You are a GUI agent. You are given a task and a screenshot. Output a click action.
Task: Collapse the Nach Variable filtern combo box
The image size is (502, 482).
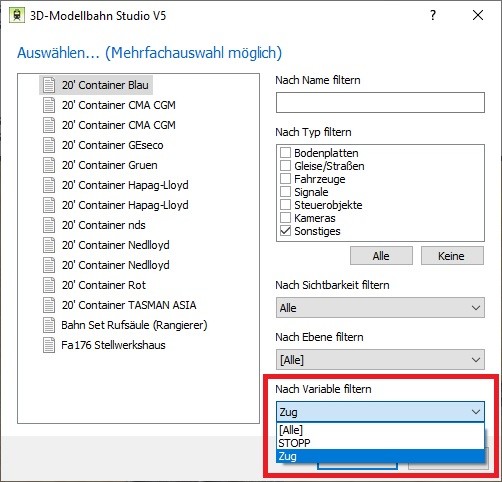[x=380, y=412]
